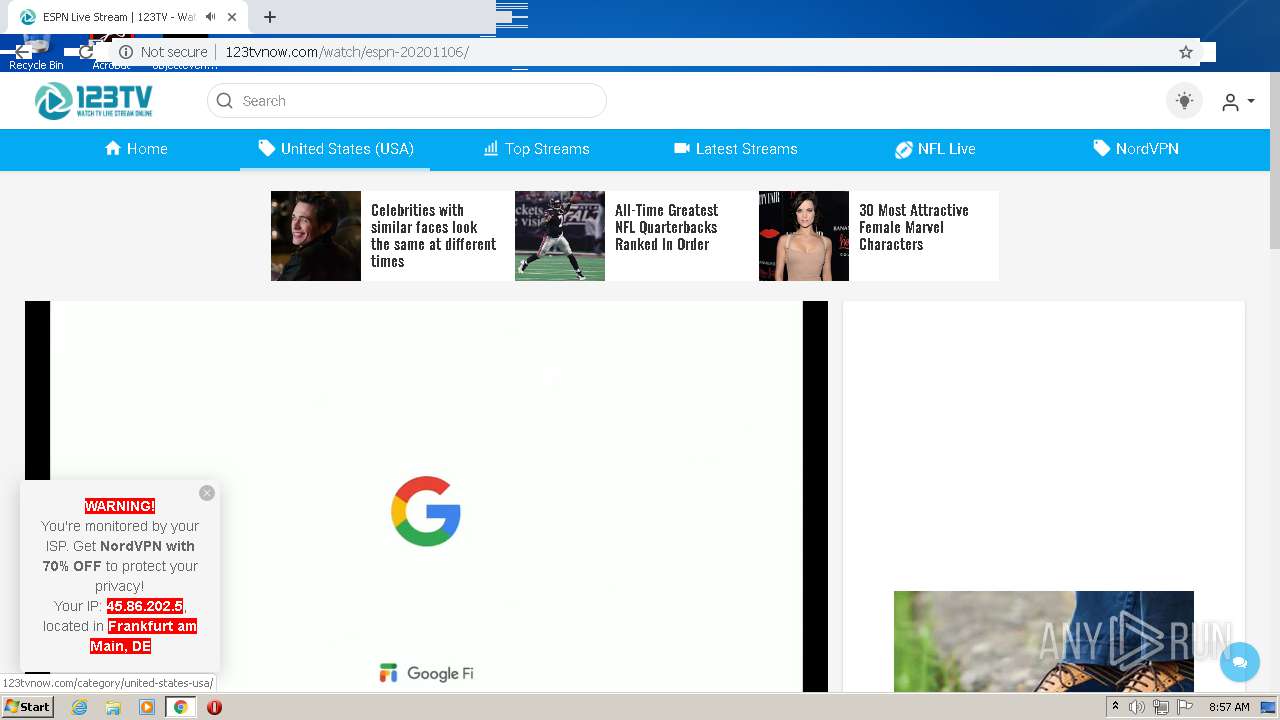This screenshot has width=1280, height=720.
Task: Open the chat bubble widget
Action: [x=1240, y=662]
